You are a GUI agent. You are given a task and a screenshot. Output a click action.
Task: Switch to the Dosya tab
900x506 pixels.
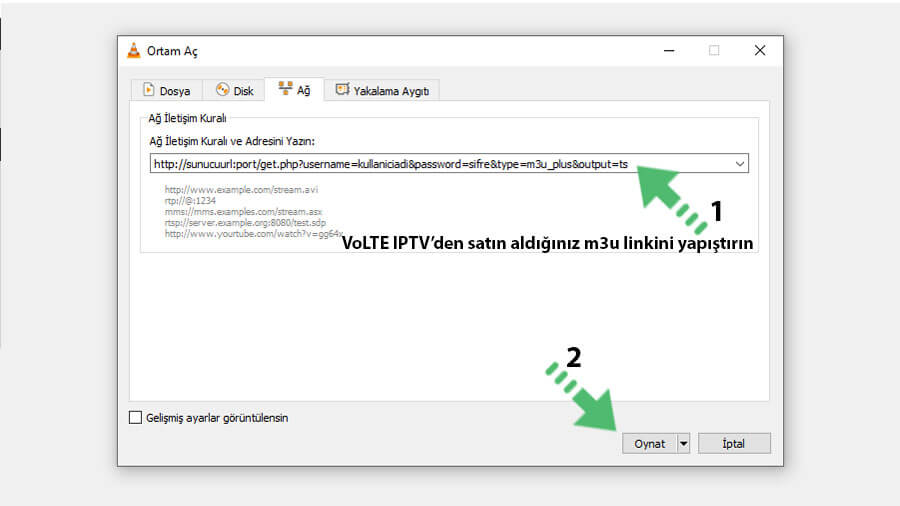pos(166,91)
